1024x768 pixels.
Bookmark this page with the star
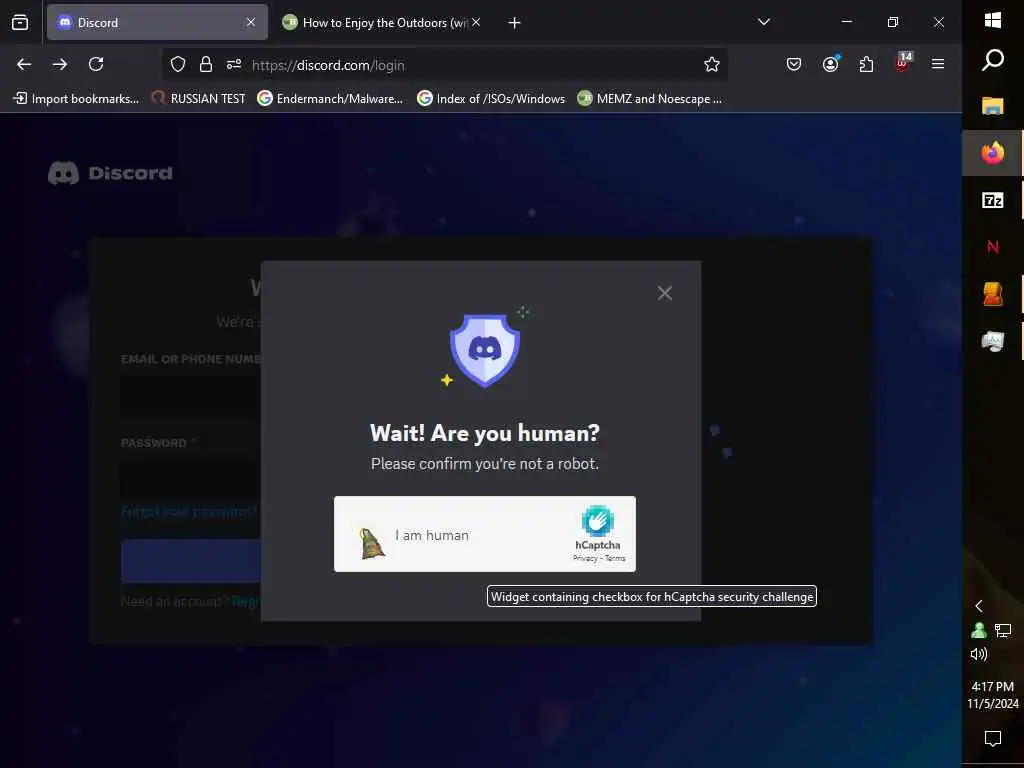tap(712, 64)
